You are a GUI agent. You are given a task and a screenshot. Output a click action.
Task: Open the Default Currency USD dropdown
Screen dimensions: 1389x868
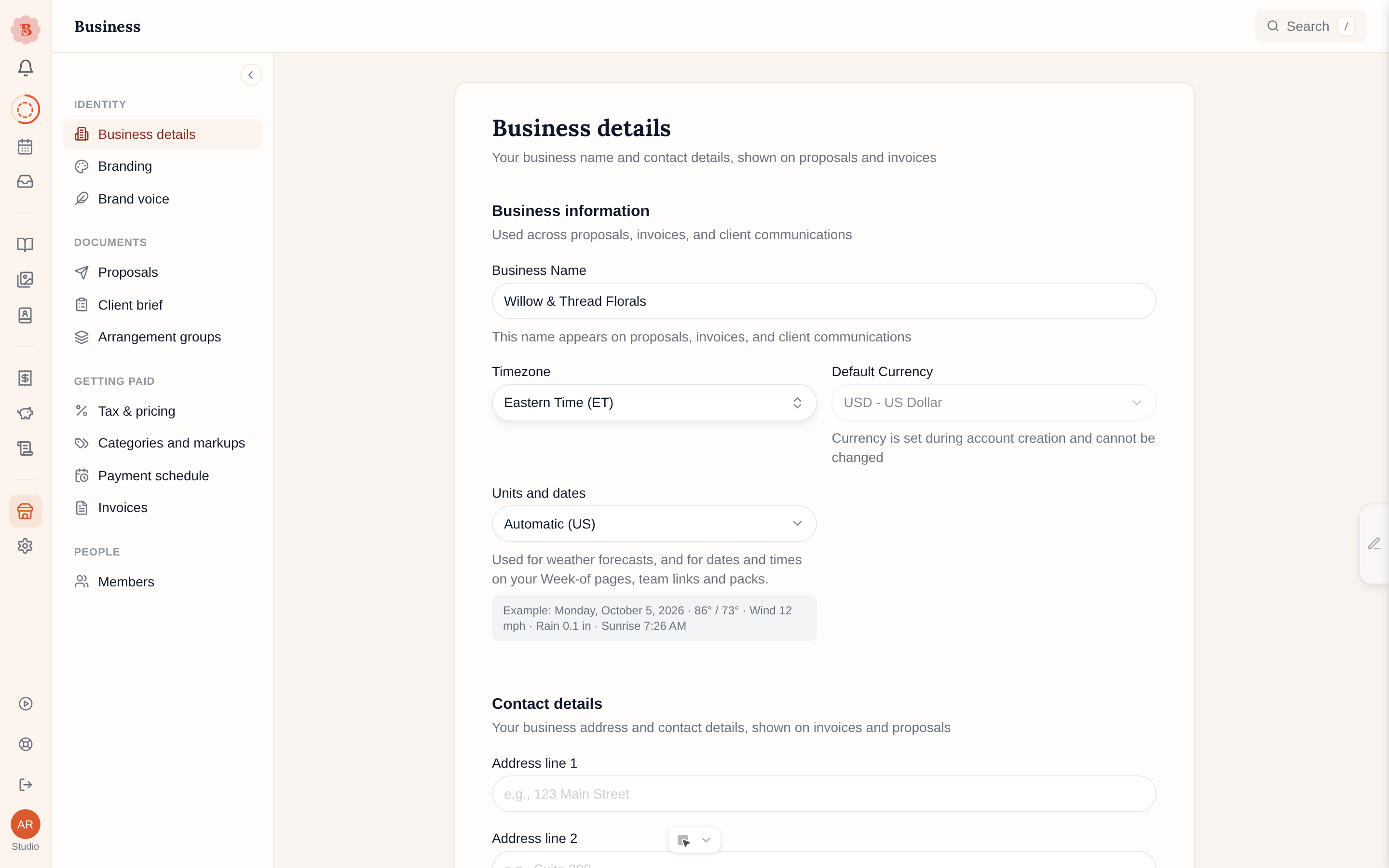pyautogui.click(x=994, y=403)
